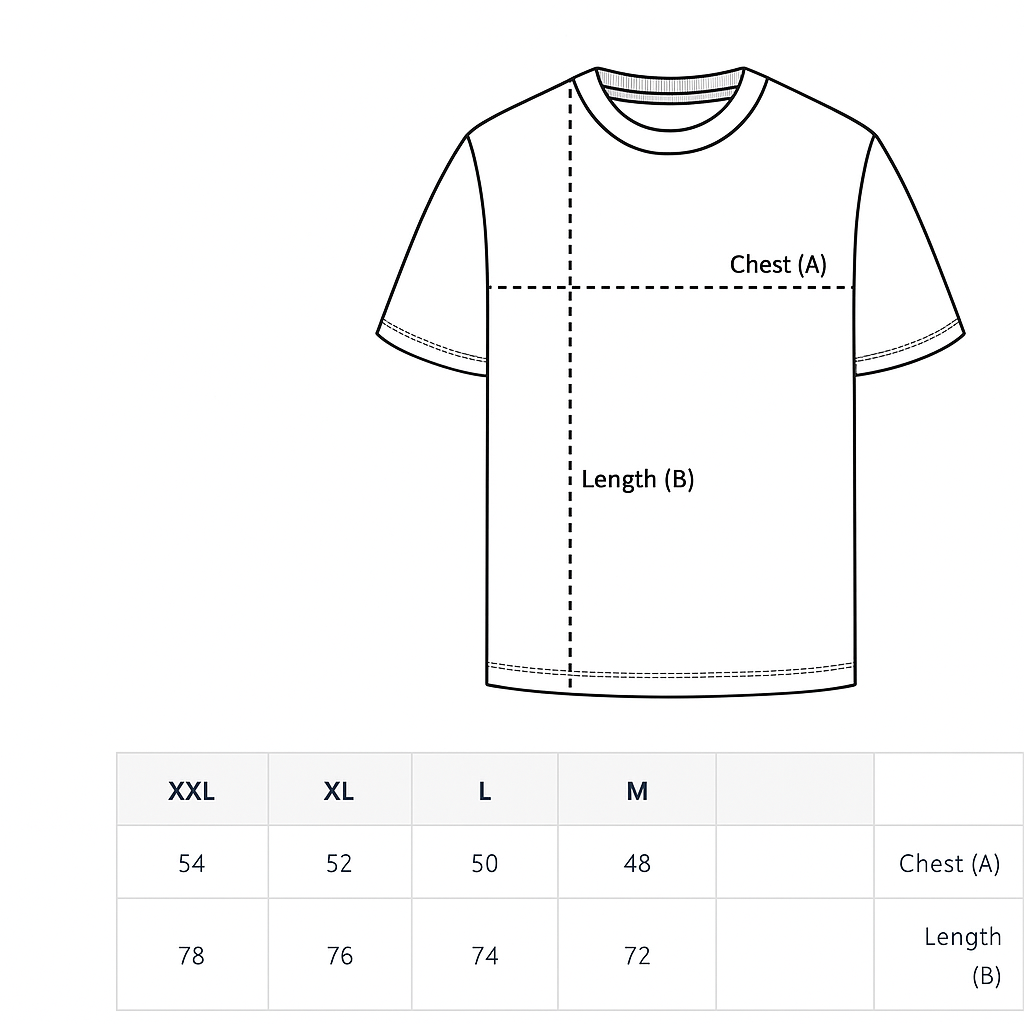Select the XXL chest value 54
Image resolution: width=1024 pixels, height=1024 pixels.
[191, 863]
